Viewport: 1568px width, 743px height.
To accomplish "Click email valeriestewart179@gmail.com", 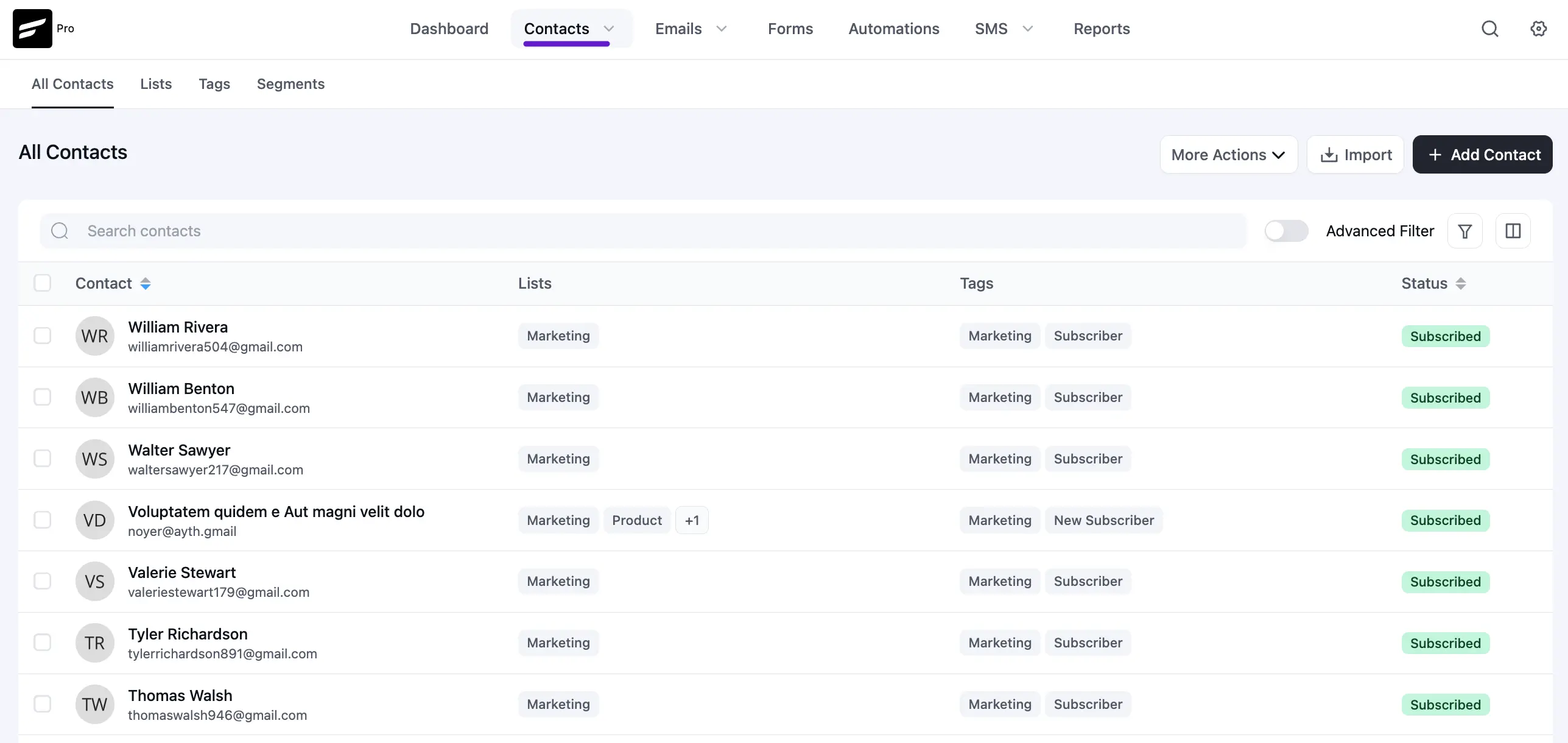I will pyautogui.click(x=219, y=593).
